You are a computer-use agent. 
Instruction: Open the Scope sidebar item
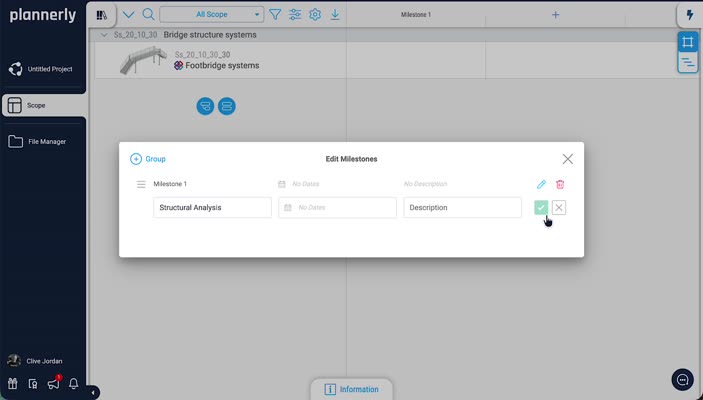point(43,105)
